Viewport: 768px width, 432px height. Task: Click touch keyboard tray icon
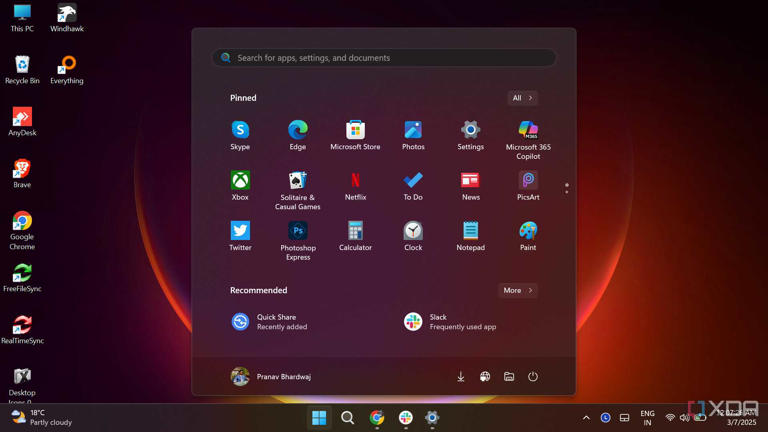[x=624, y=418]
